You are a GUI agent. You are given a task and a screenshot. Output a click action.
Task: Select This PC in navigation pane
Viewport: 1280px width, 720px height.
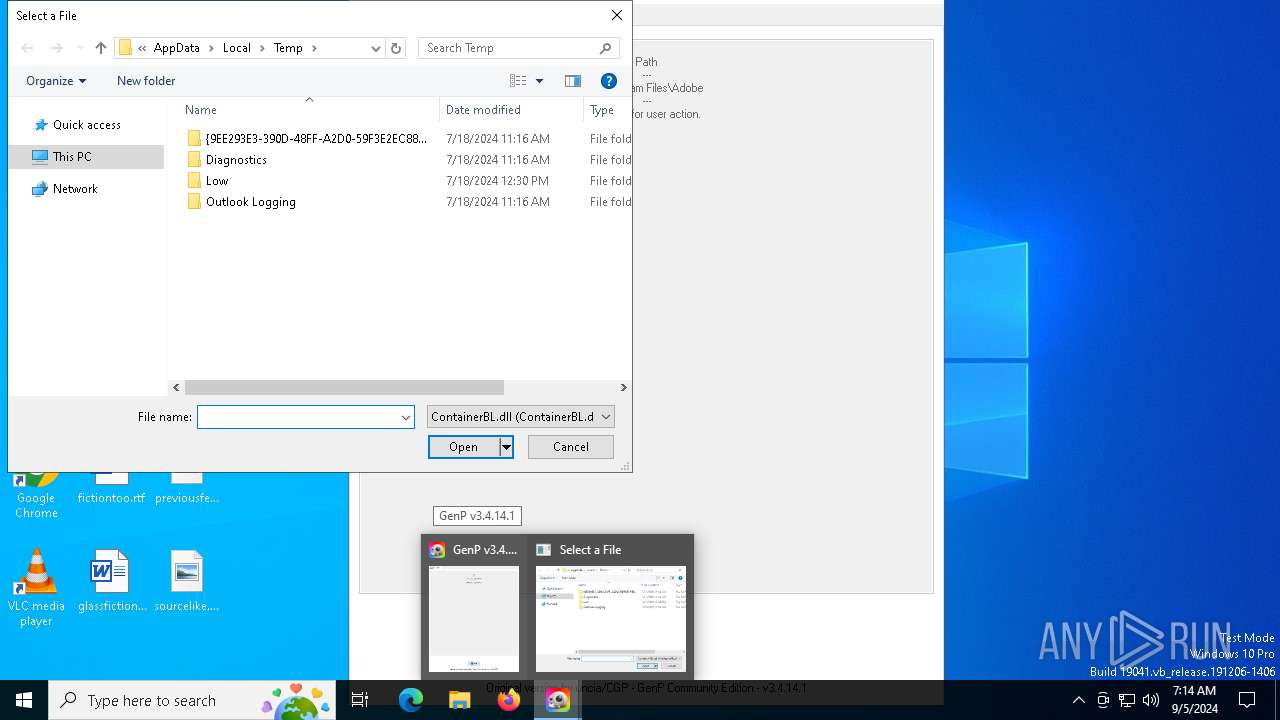(x=86, y=157)
